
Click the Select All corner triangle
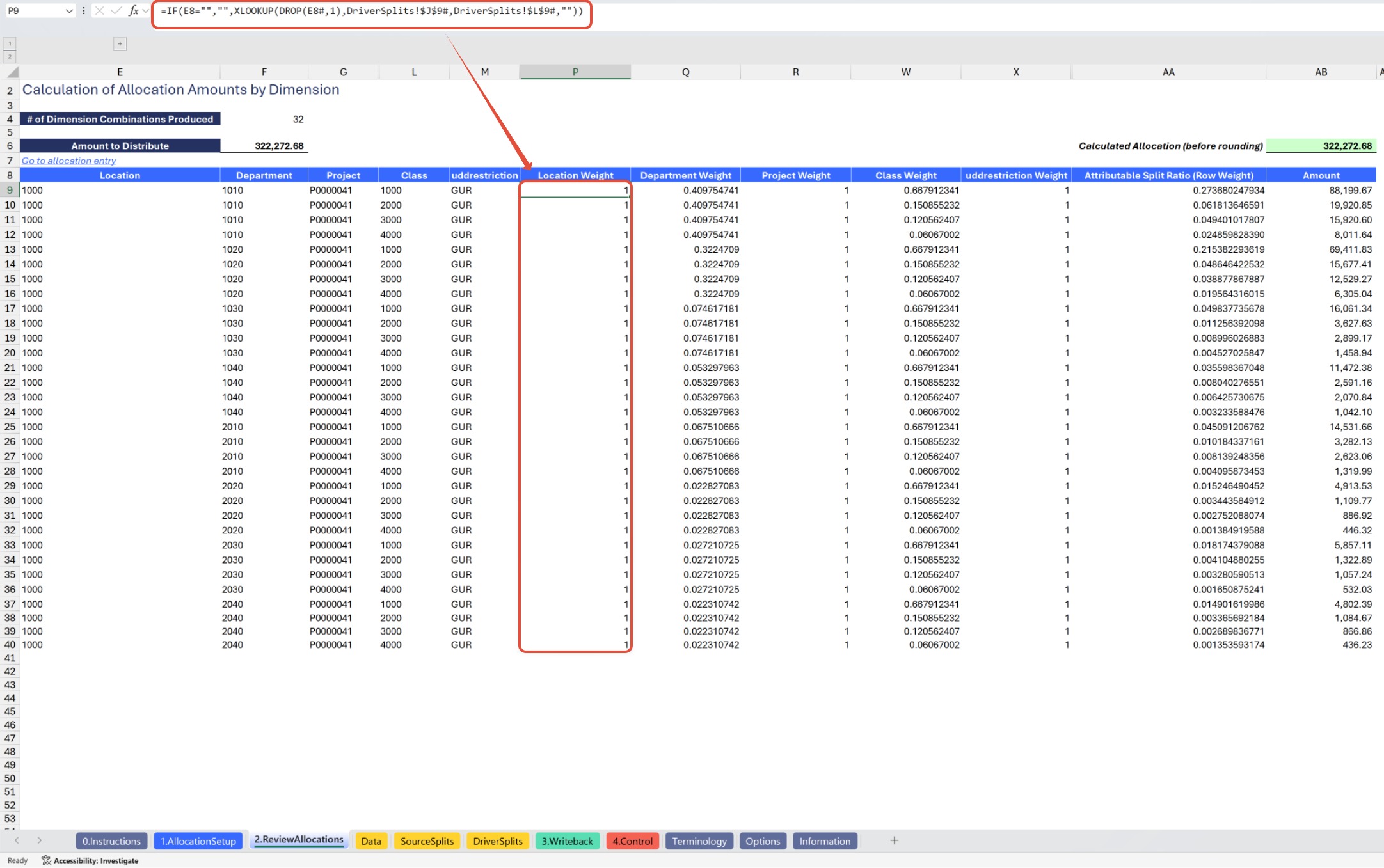[12, 72]
